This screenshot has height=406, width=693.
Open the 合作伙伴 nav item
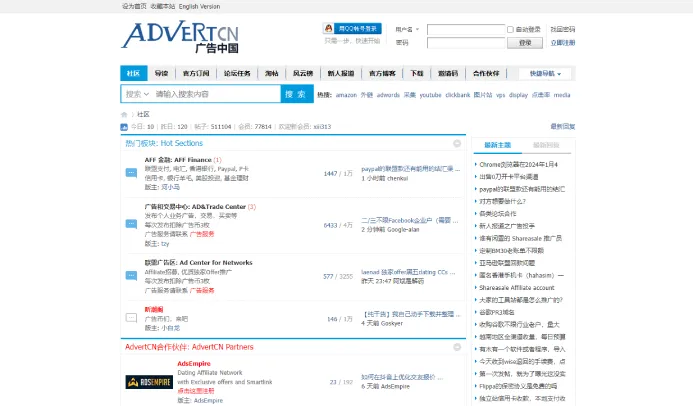click(x=486, y=73)
